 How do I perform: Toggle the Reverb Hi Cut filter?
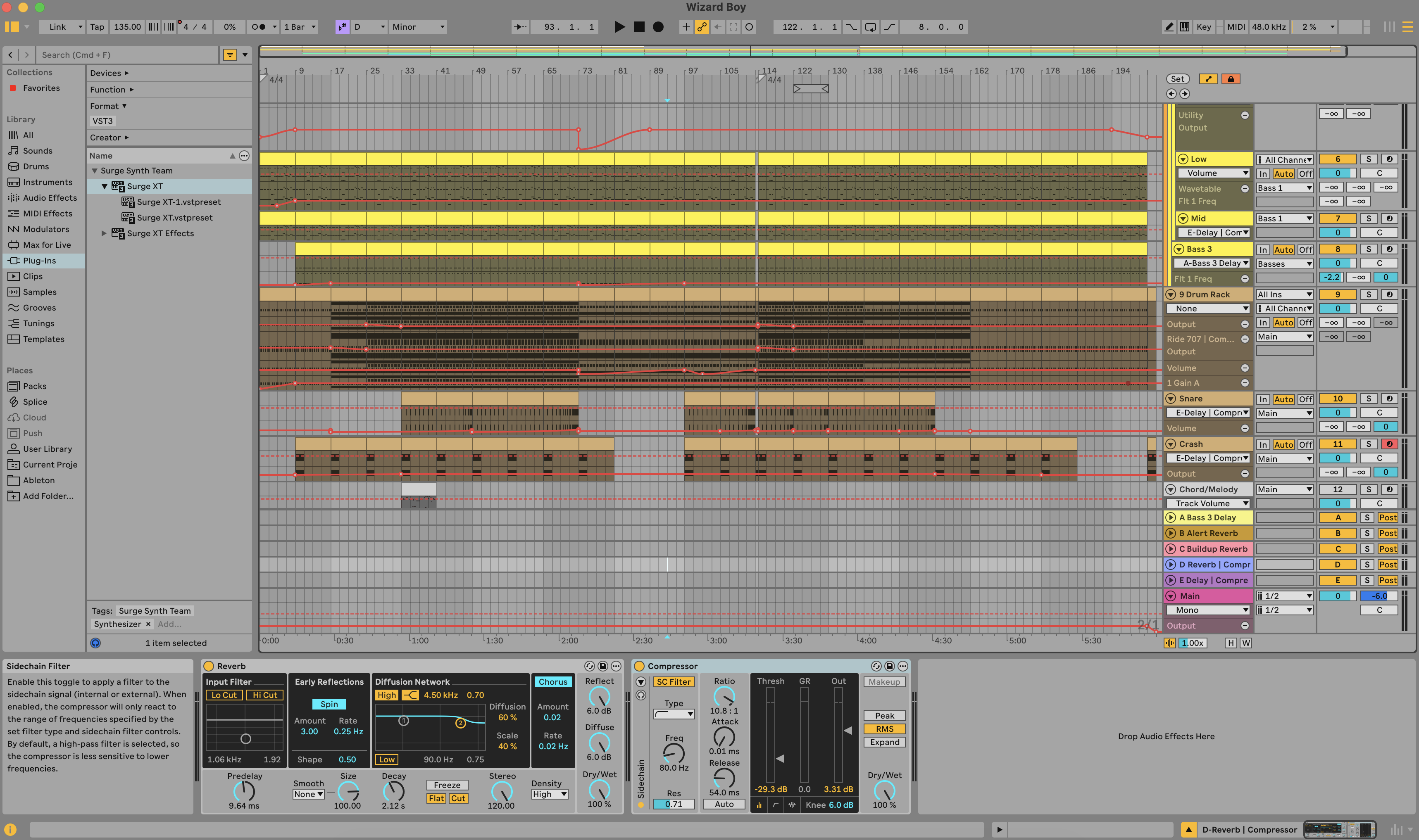(264, 695)
